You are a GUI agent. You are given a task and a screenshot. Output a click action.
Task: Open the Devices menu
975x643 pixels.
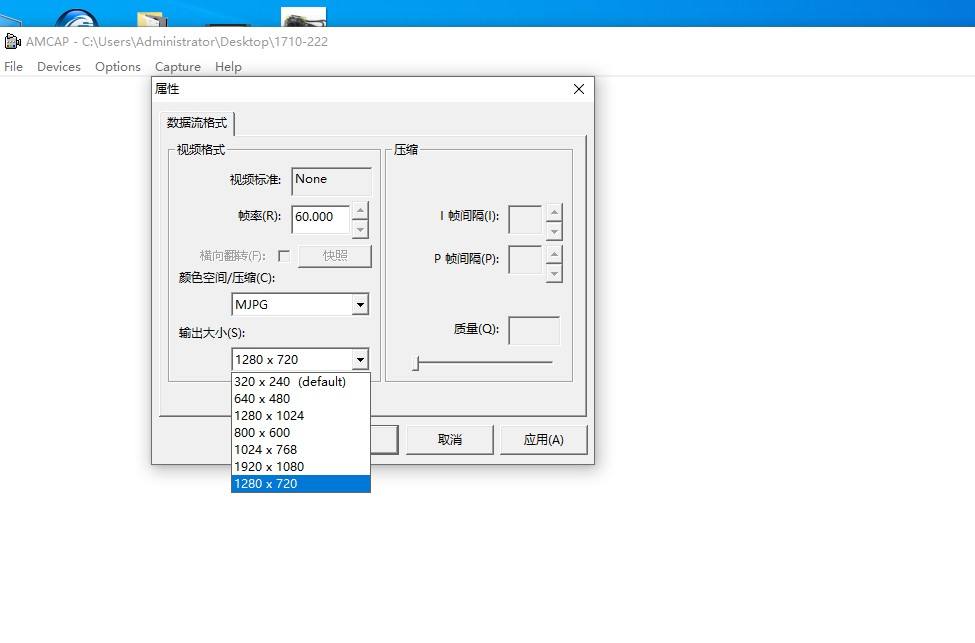pos(58,67)
